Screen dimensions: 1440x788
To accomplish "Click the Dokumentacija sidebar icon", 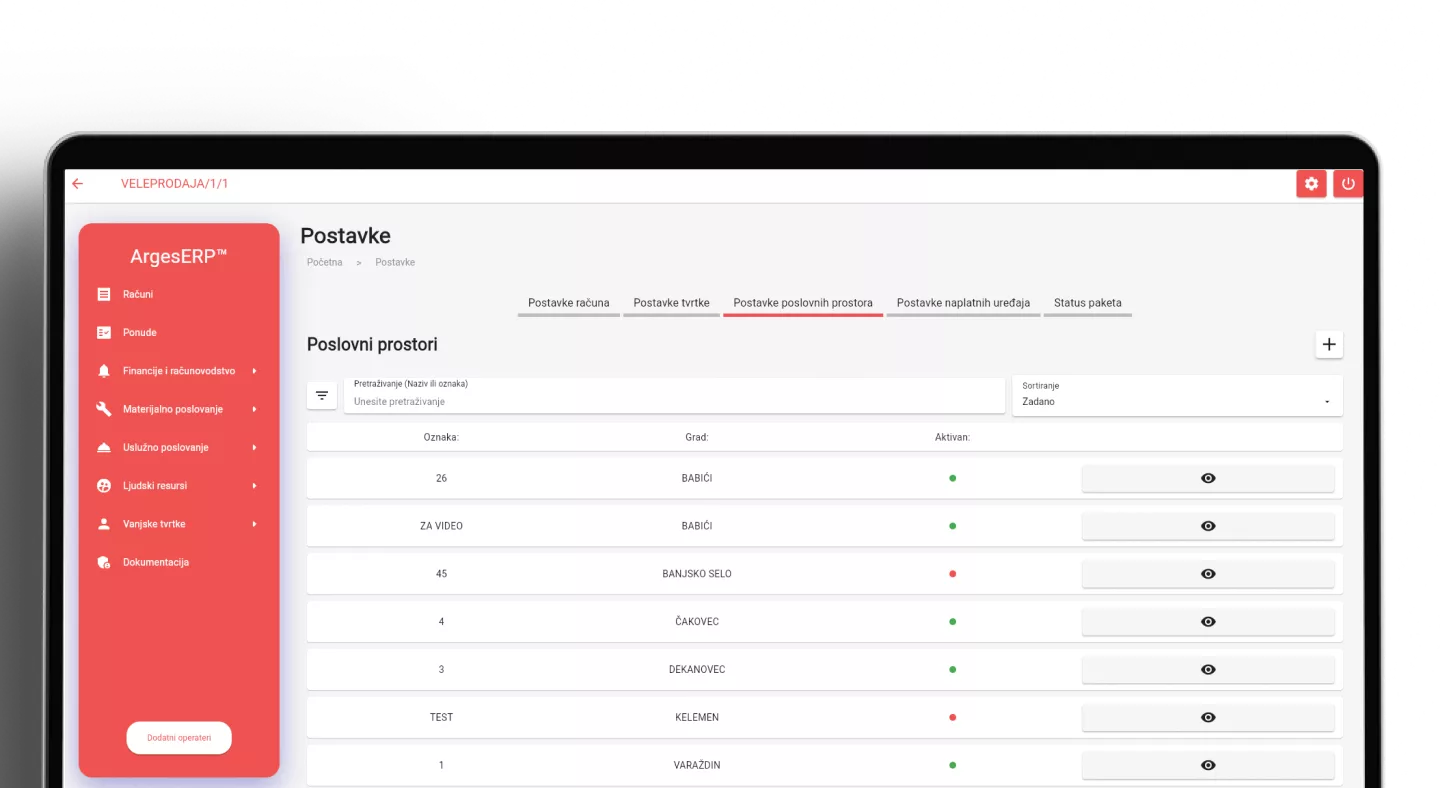I will point(104,562).
